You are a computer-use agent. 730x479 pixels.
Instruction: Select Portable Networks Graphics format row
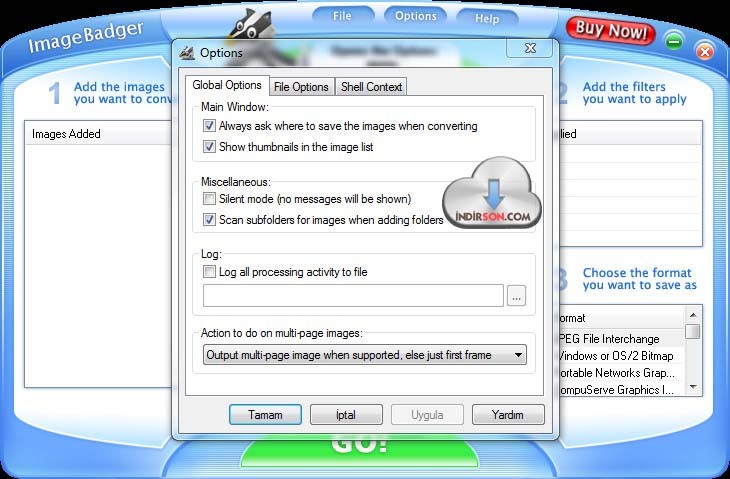click(x=620, y=373)
